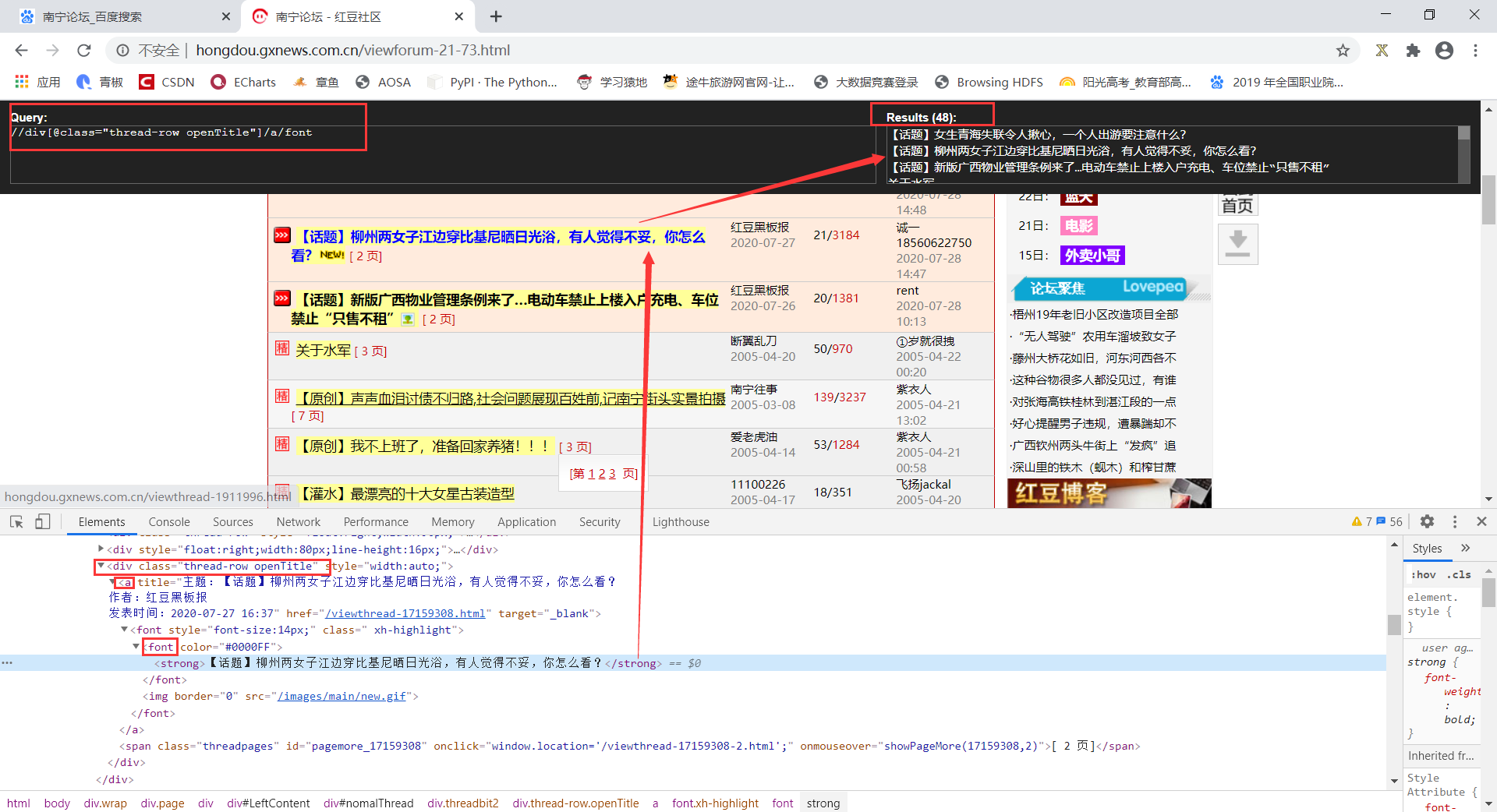Switch to the Sources tab

(x=232, y=522)
